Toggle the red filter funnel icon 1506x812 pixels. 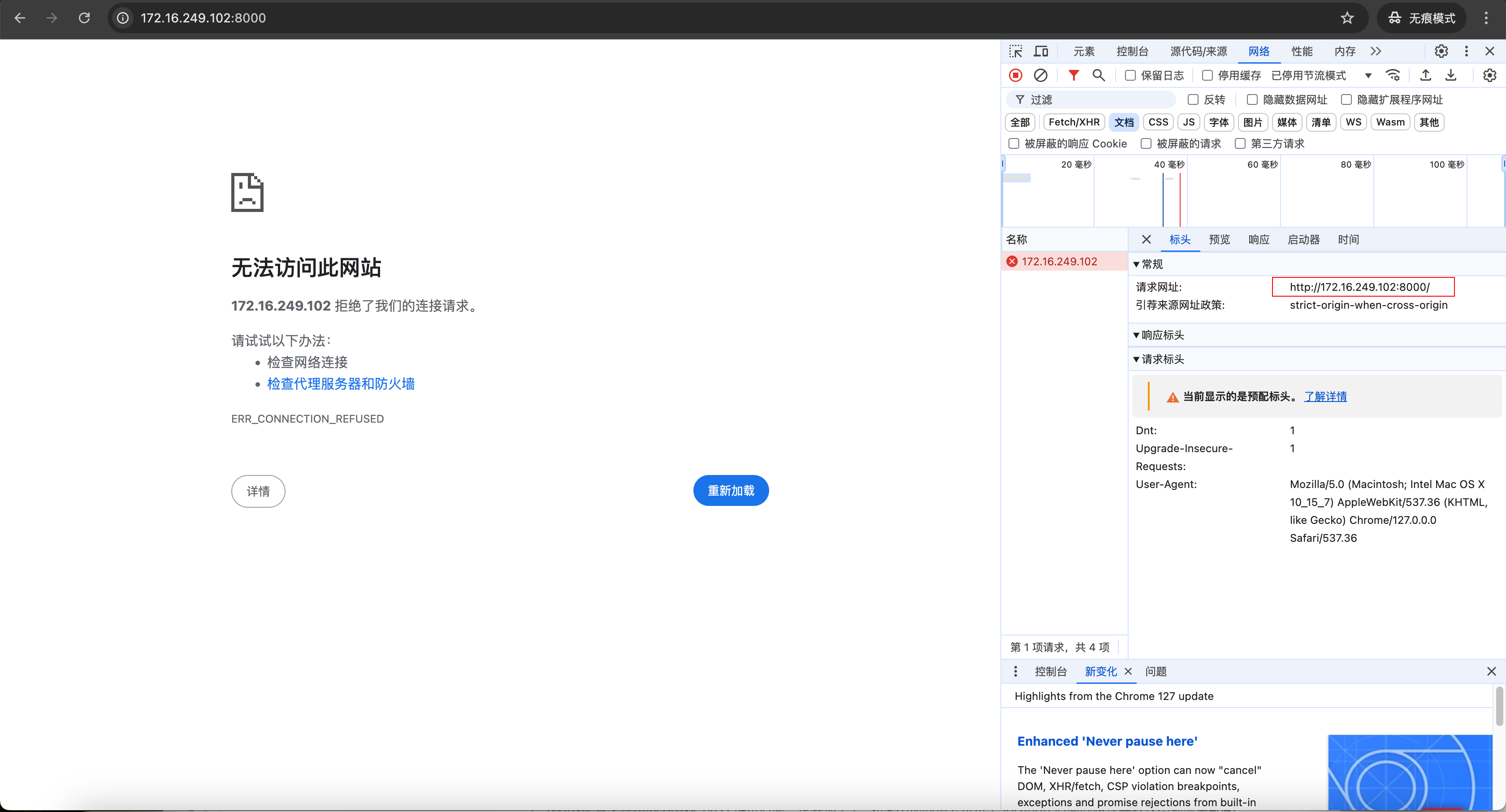[1073, 75]
